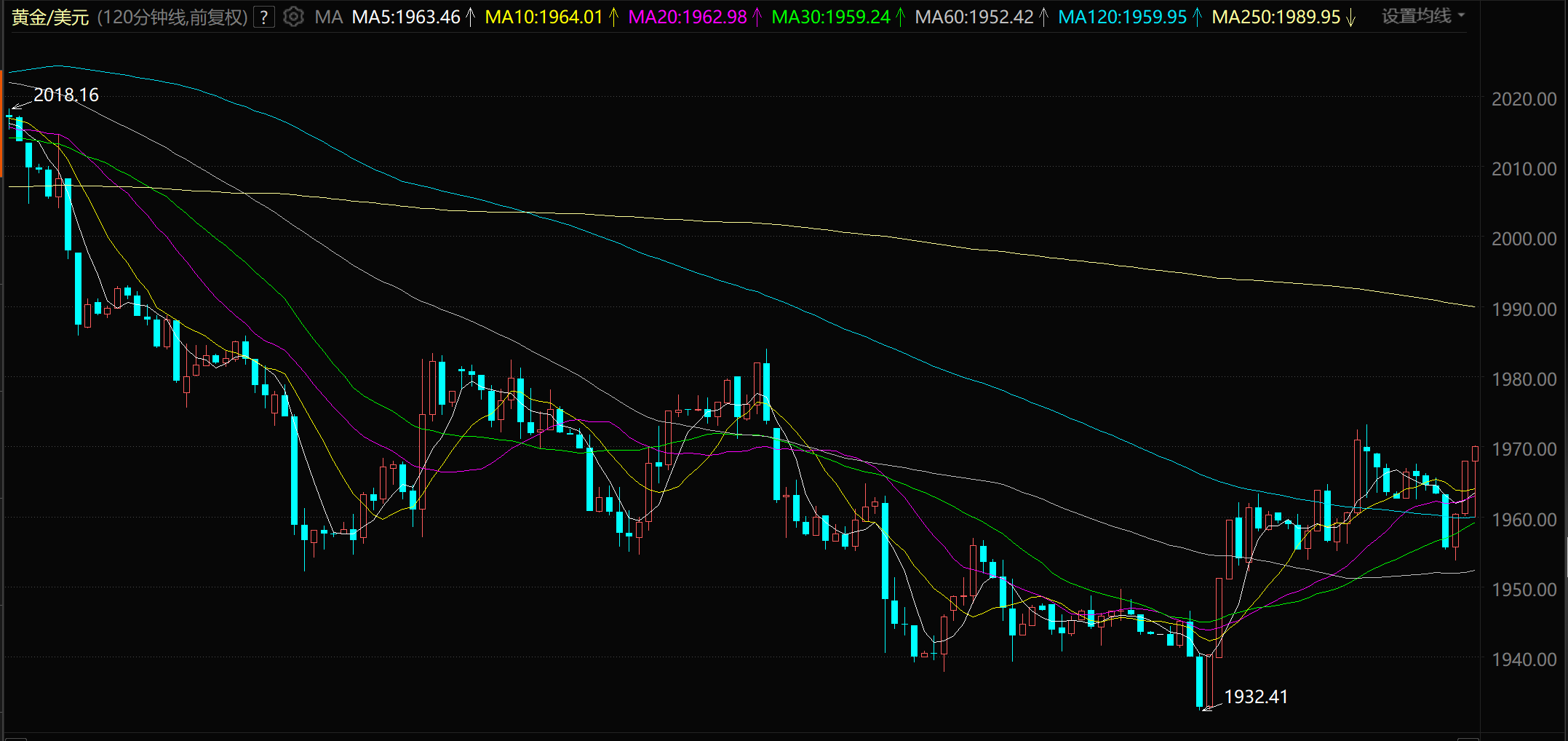Open the MA indicator settings gear
The width and height of the screenshot is (1568, 741).
point(293,17)
